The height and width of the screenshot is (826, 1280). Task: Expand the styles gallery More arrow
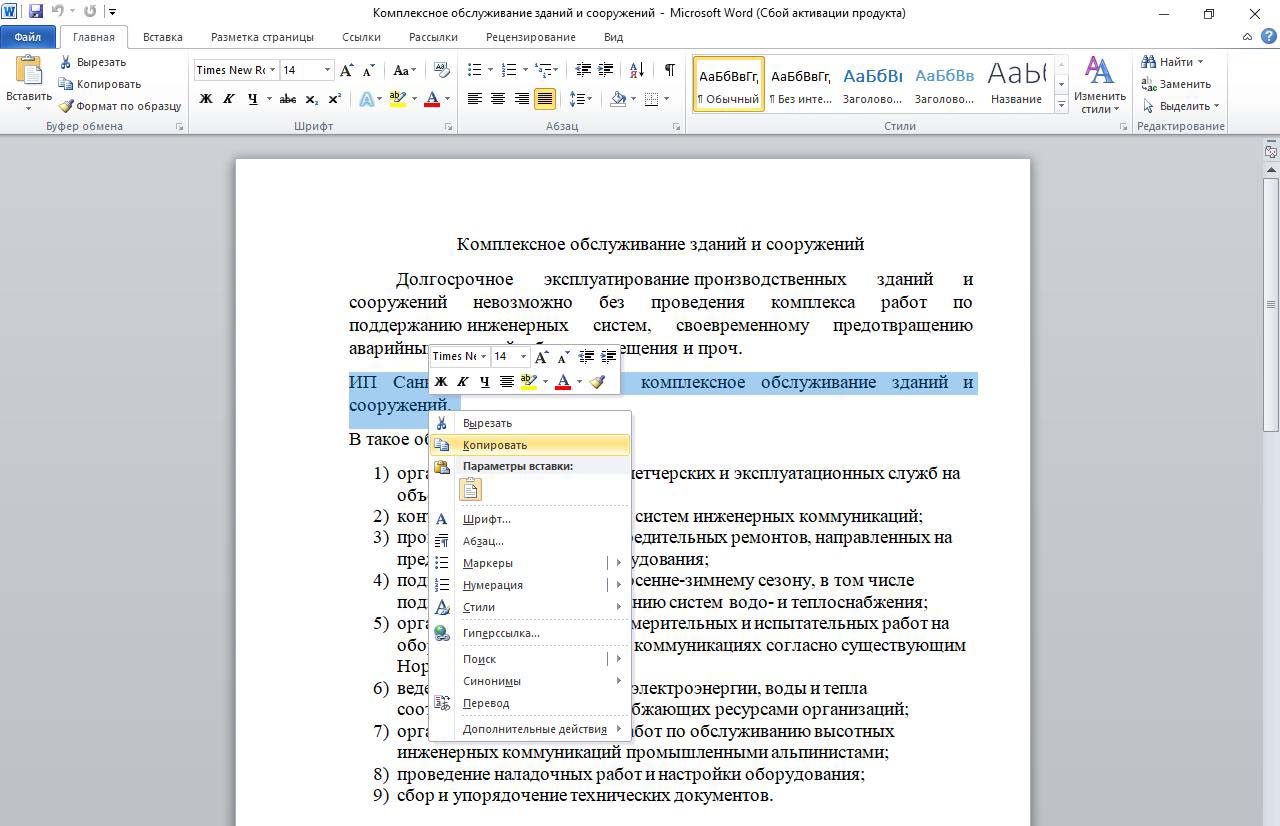tap(1061, 105)
